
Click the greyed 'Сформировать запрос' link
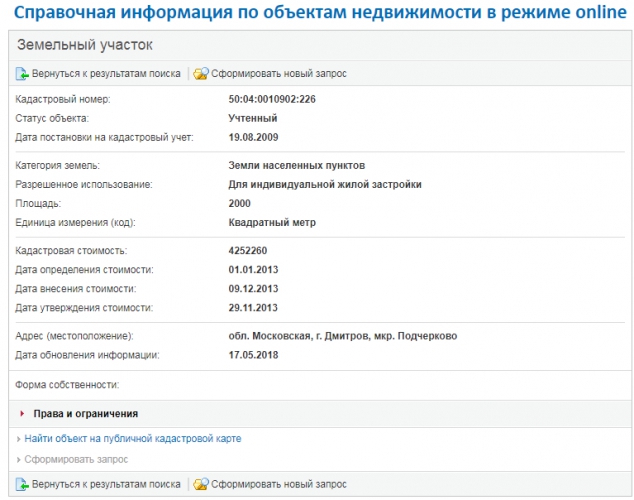(76, 459)
